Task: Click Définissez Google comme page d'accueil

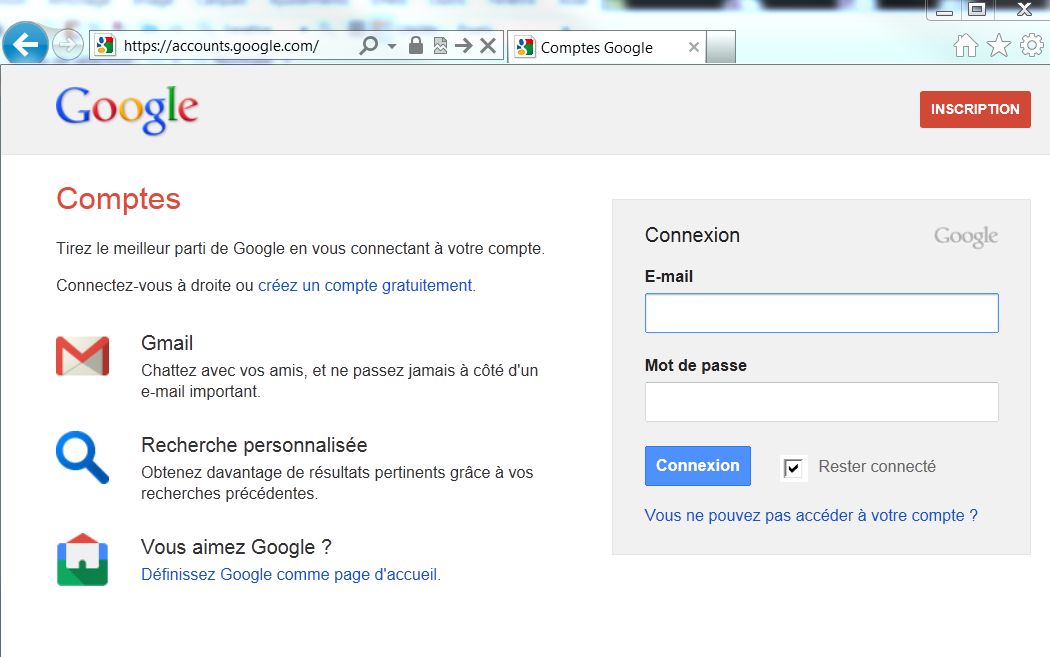Action: pos(290,574)
